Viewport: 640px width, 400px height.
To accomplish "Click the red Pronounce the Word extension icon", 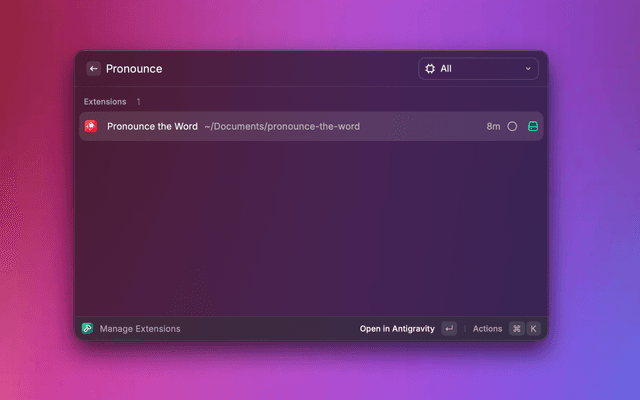I will click(91, 126).
